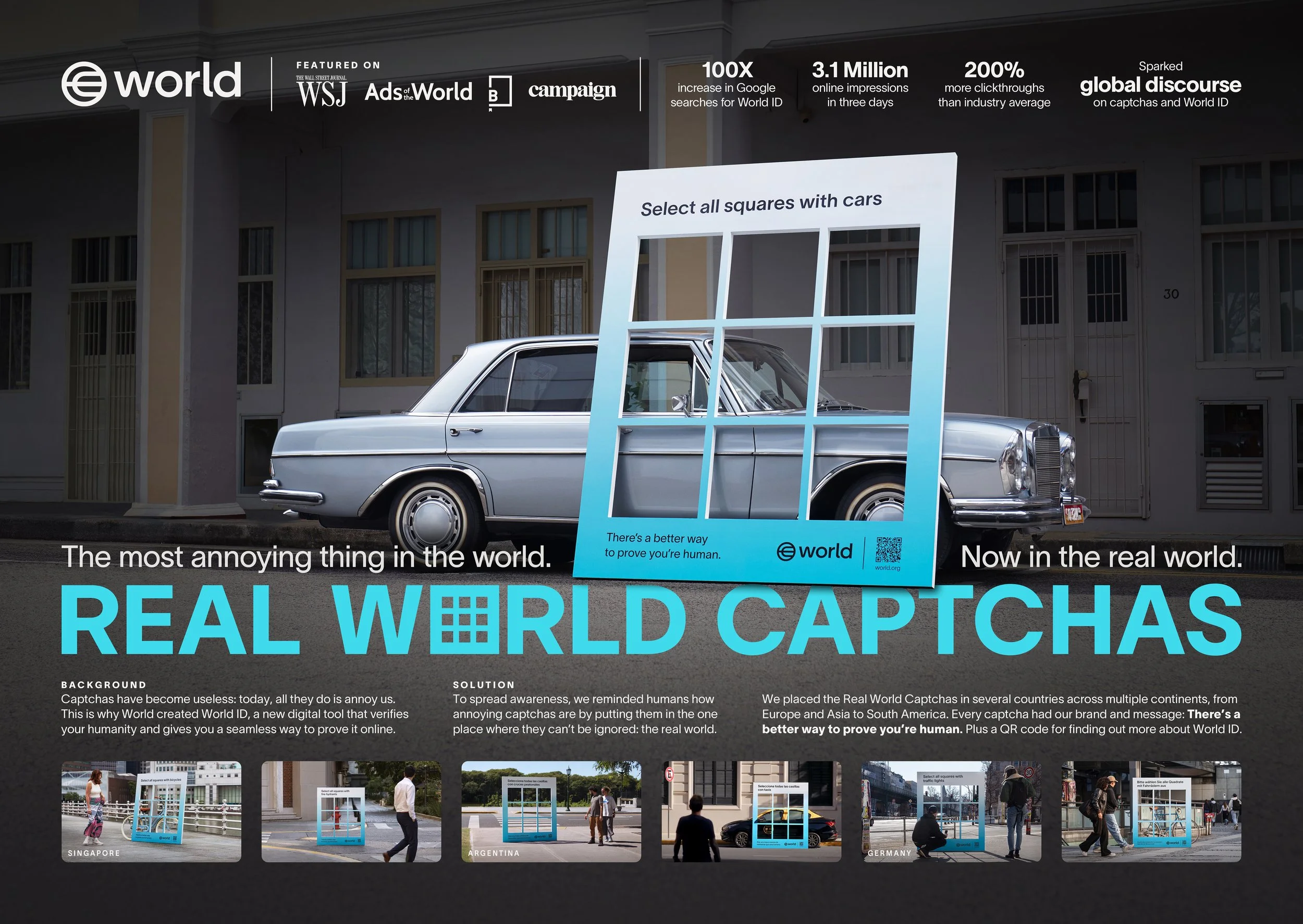Click the square B bracket logo
1303x924 pixels.
coord(500,92)
